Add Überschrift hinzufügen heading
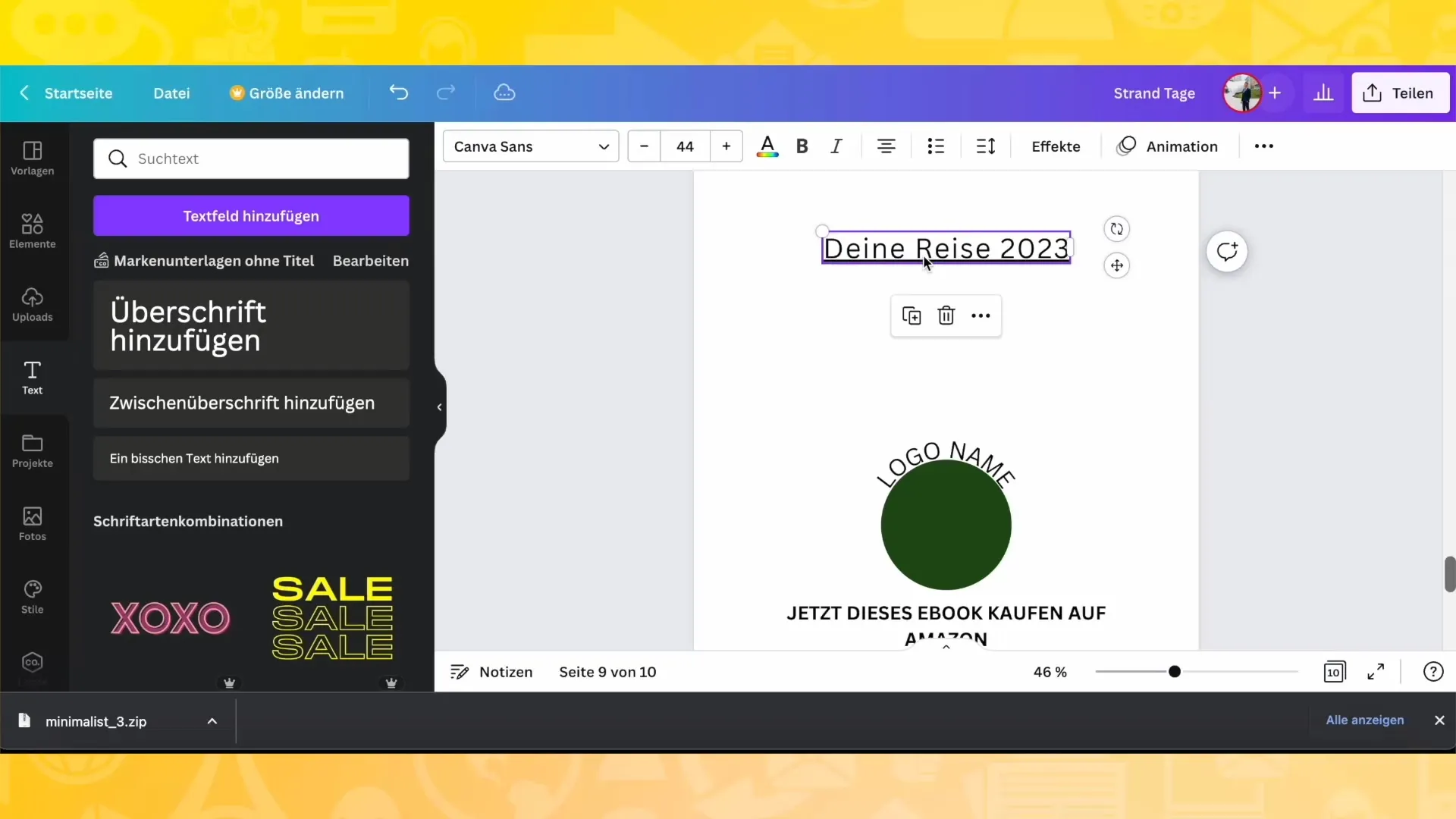 pyautogui.click(x=251, y=325)
